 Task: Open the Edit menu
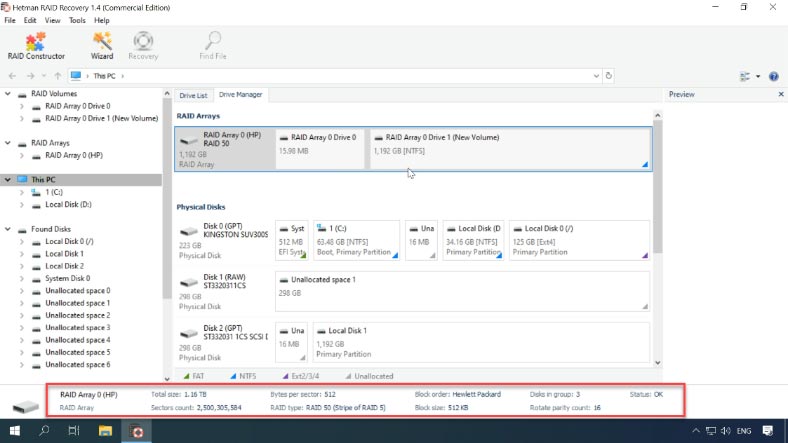tap(30, 21)
